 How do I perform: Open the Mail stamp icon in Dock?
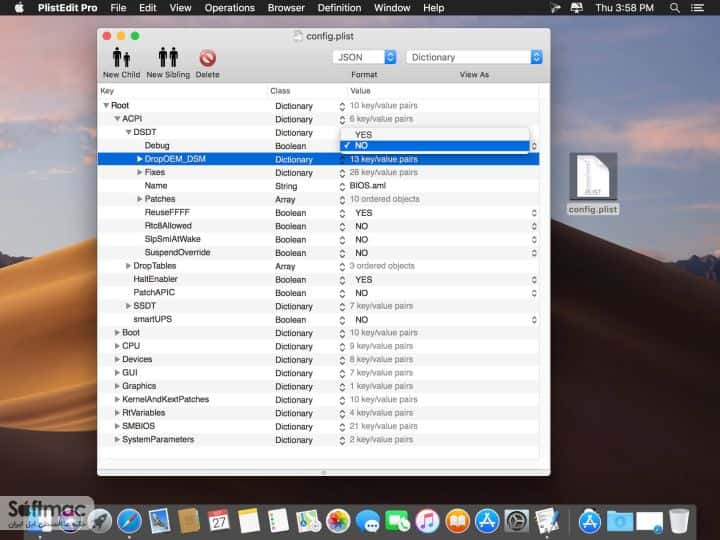[x=159, y=521]
